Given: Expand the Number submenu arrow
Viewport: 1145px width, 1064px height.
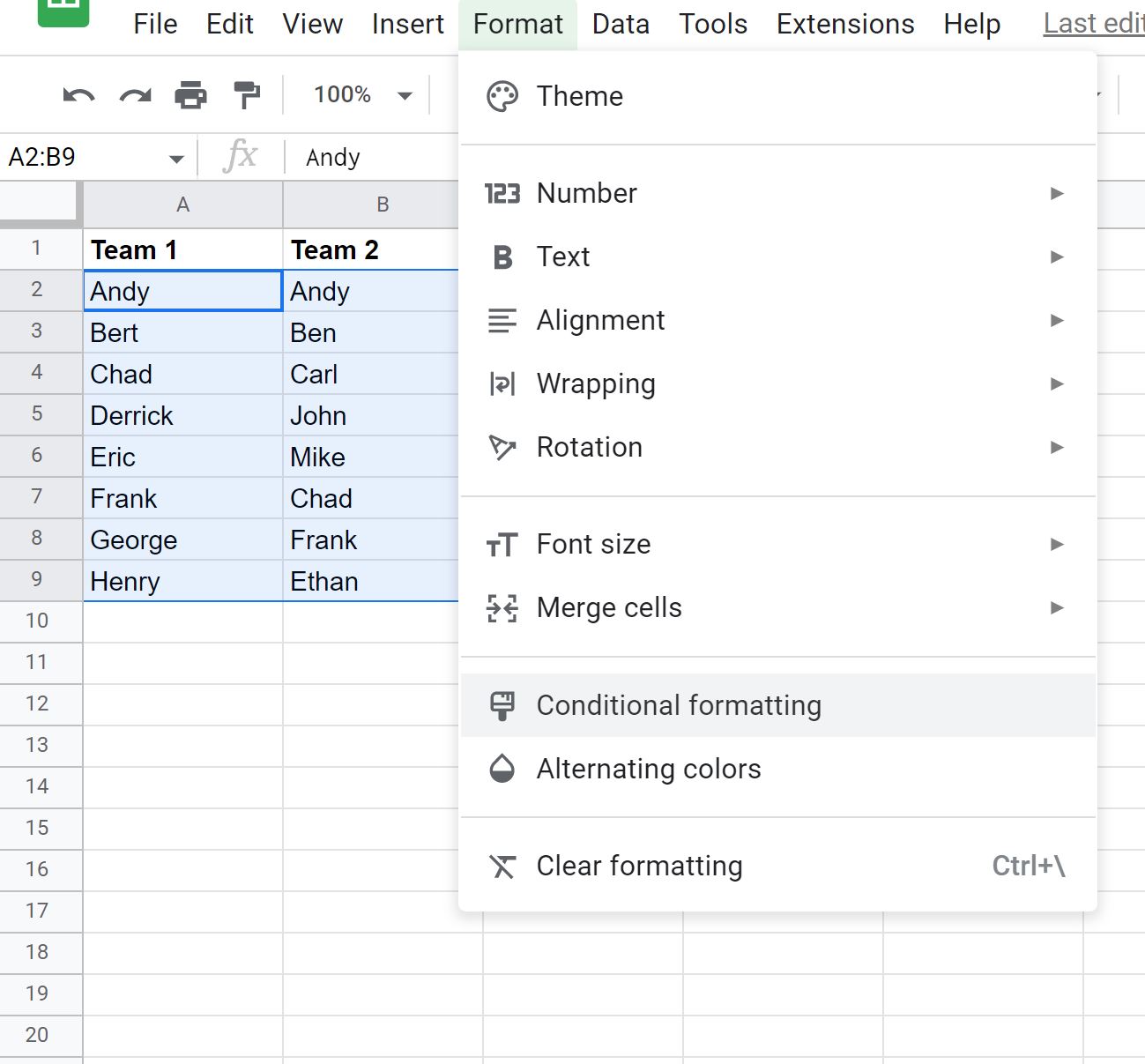Looking at the screenshot, I should click(x=1057, y=193).
